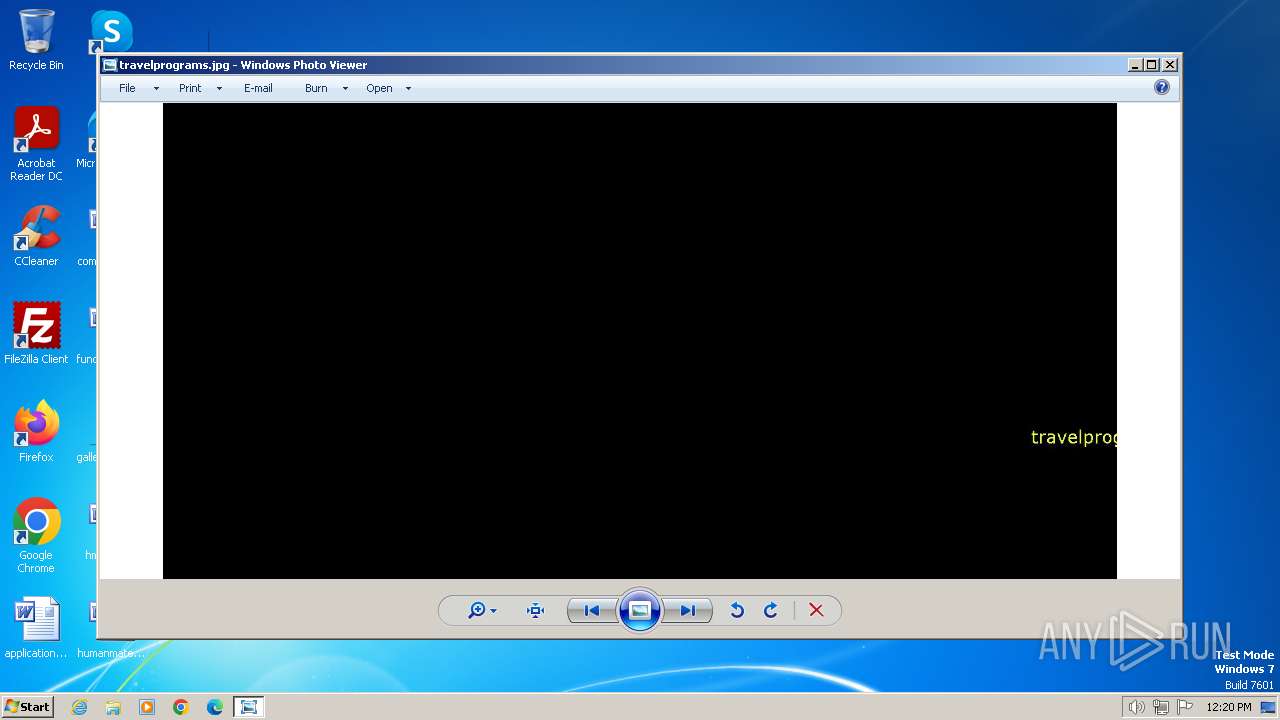The image size is (1280, 720).
Task: Minimize the Photo Viewer window
Action: [1135, 65]
